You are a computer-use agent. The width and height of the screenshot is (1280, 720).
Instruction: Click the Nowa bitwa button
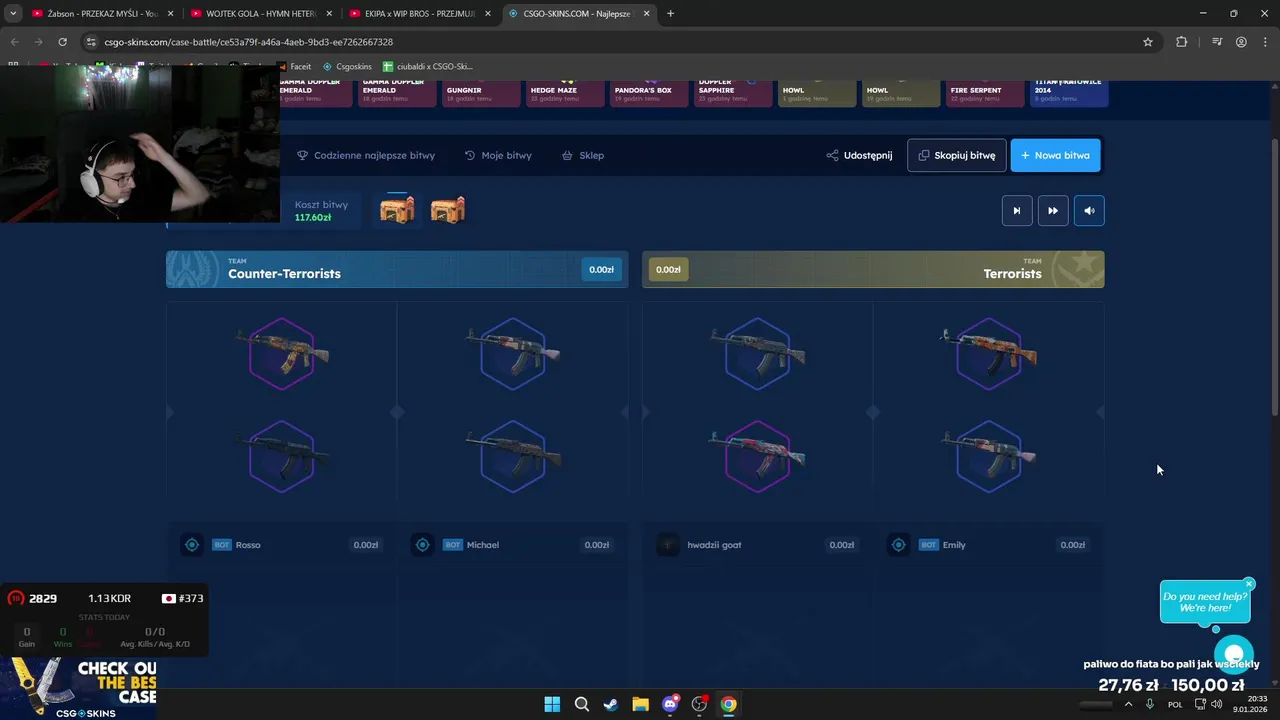[x=1055, y=155]
